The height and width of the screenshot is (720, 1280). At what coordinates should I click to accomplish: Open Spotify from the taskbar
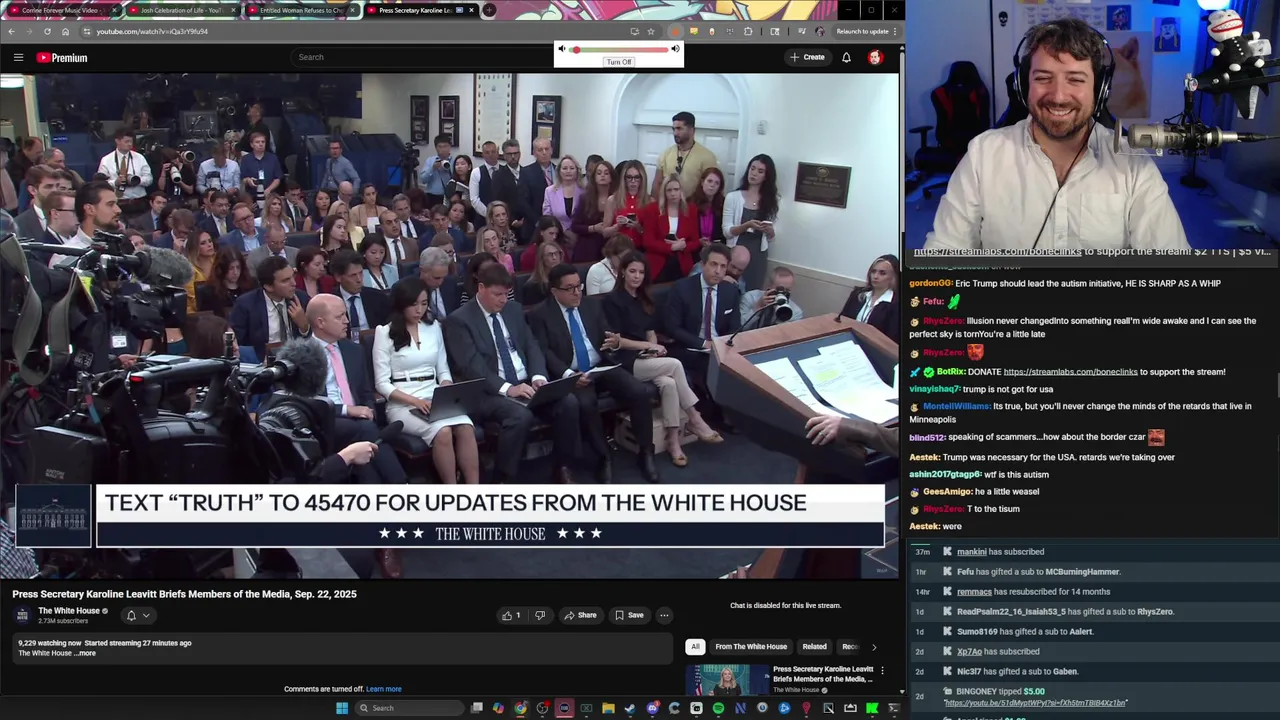click(x=718, y=708)
